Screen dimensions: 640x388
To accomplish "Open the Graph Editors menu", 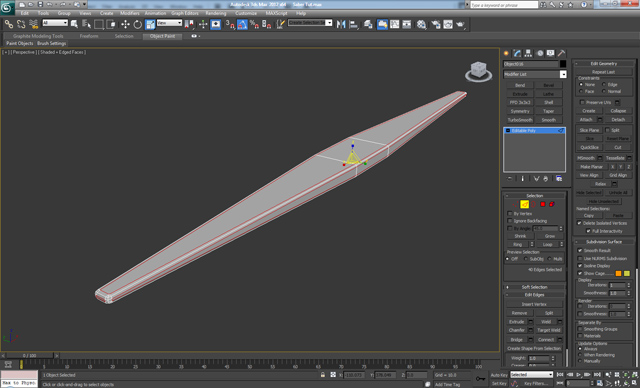I will pos(184,13).
